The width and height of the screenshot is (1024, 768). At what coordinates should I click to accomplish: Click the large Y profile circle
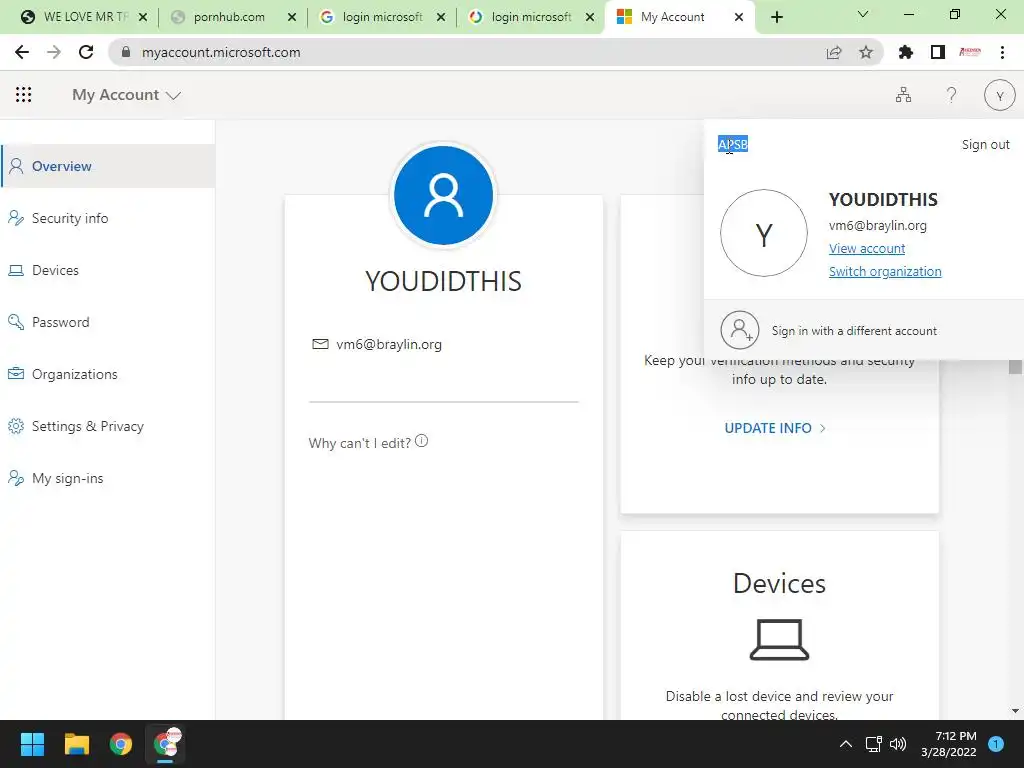(763, 233)
